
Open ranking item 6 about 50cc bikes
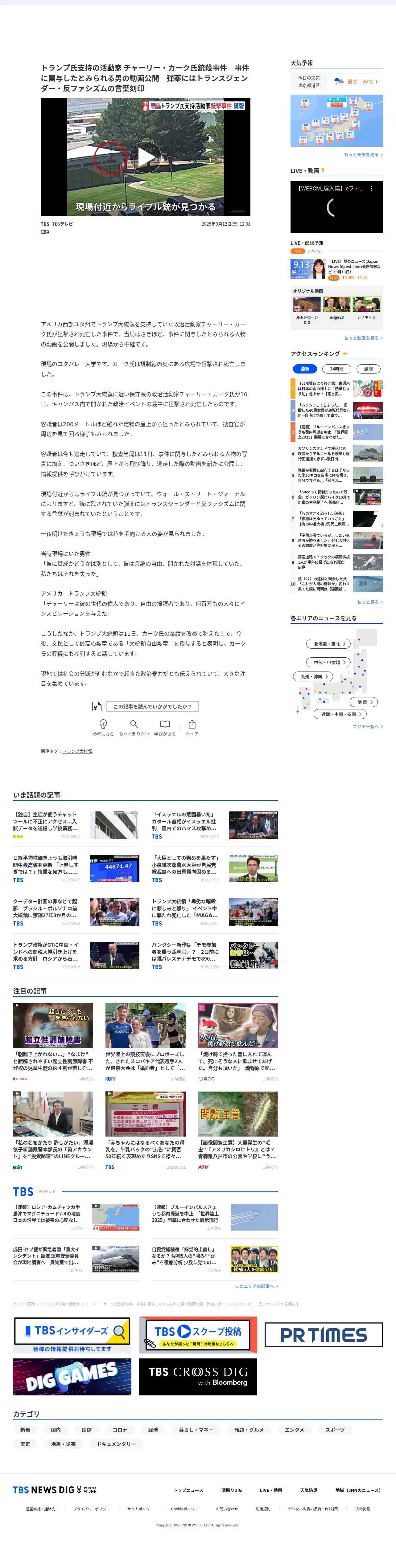click(x=336, y=497)
